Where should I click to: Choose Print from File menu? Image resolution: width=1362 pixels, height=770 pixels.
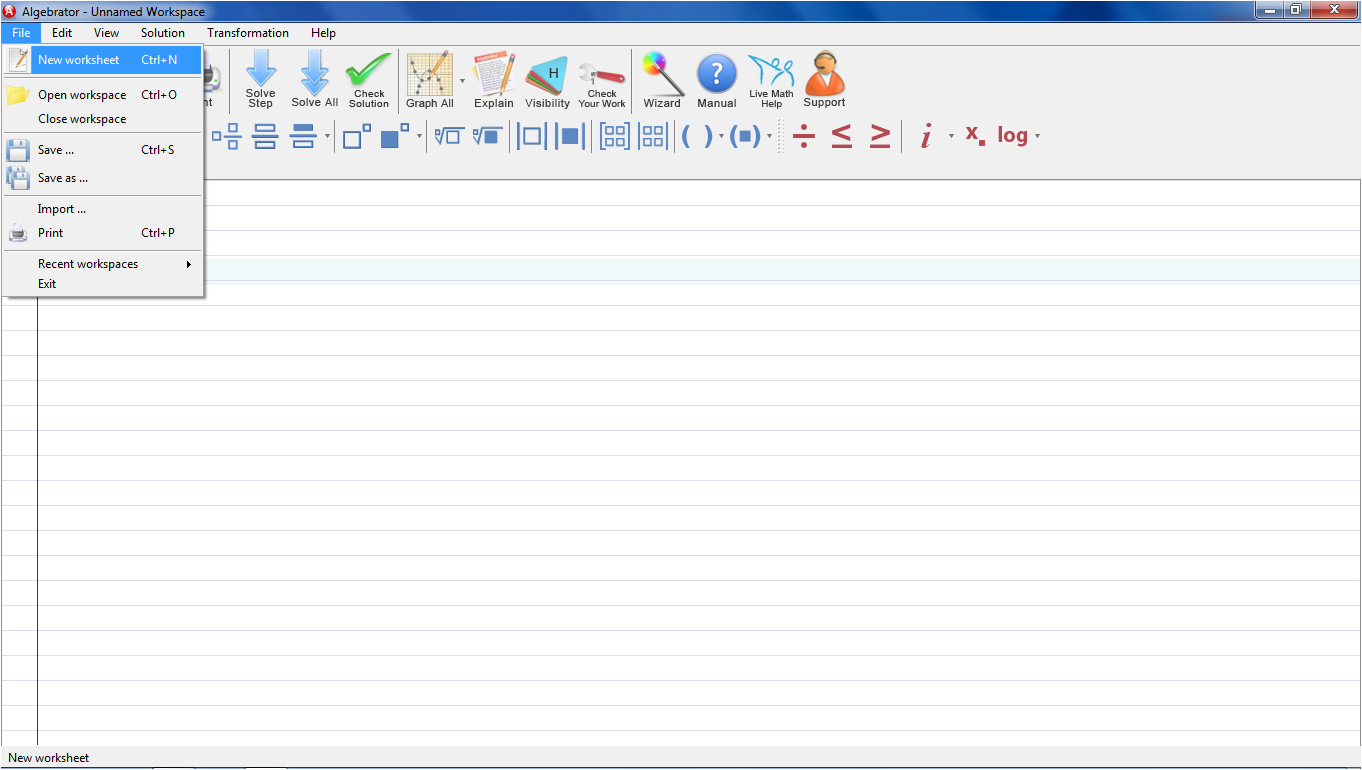pyautogui.click(x=103, y=233)
